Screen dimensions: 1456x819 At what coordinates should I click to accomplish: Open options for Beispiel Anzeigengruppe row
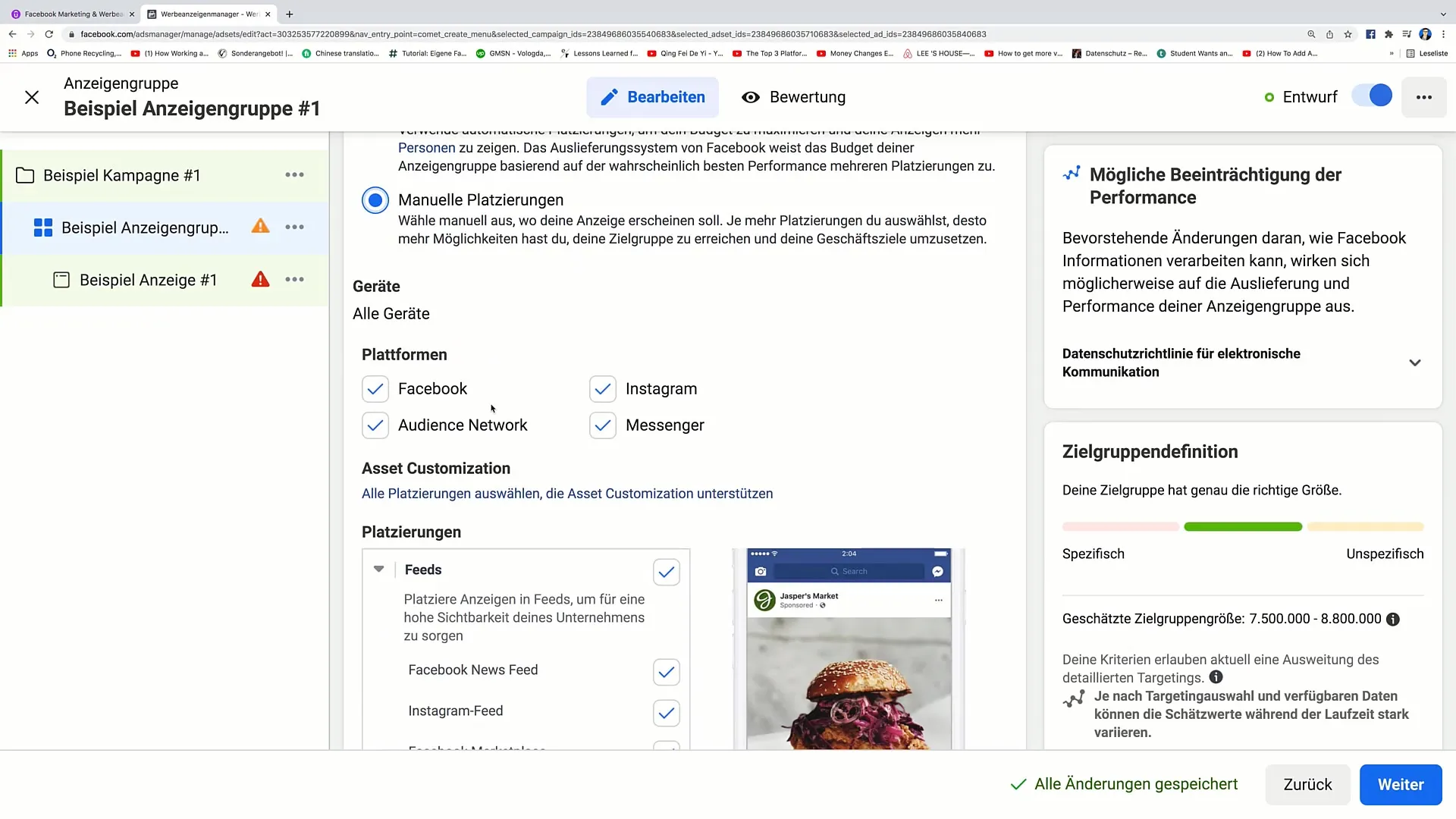click(294, 227)
